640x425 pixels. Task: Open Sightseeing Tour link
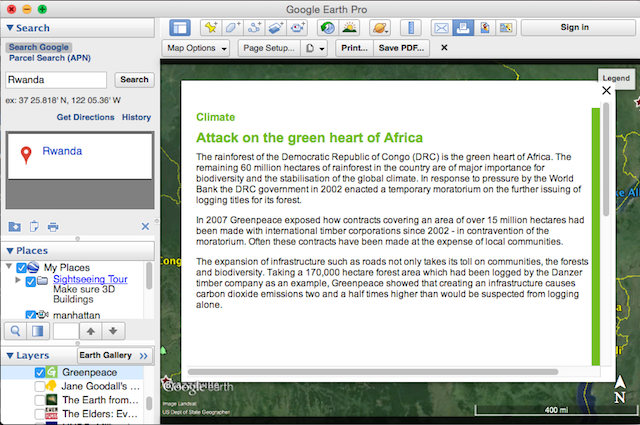(x=90, y=279)
